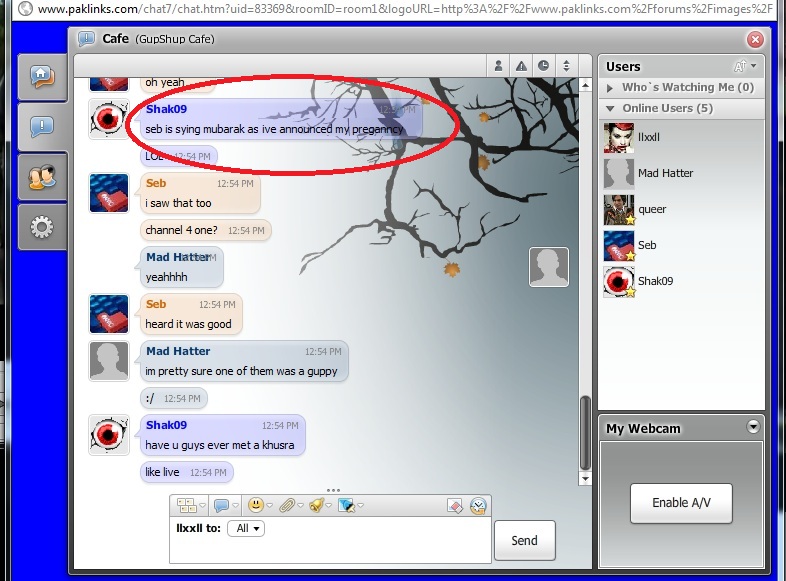Click the speech bubble text style icon
Image resolution: width=786 pixels, height=581 pixels.
[x=221, y=505]
